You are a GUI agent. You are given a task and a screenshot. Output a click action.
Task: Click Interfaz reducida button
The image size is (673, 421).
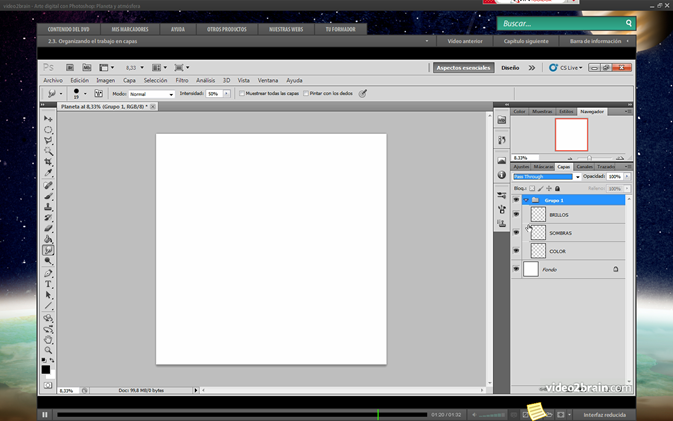604,415
